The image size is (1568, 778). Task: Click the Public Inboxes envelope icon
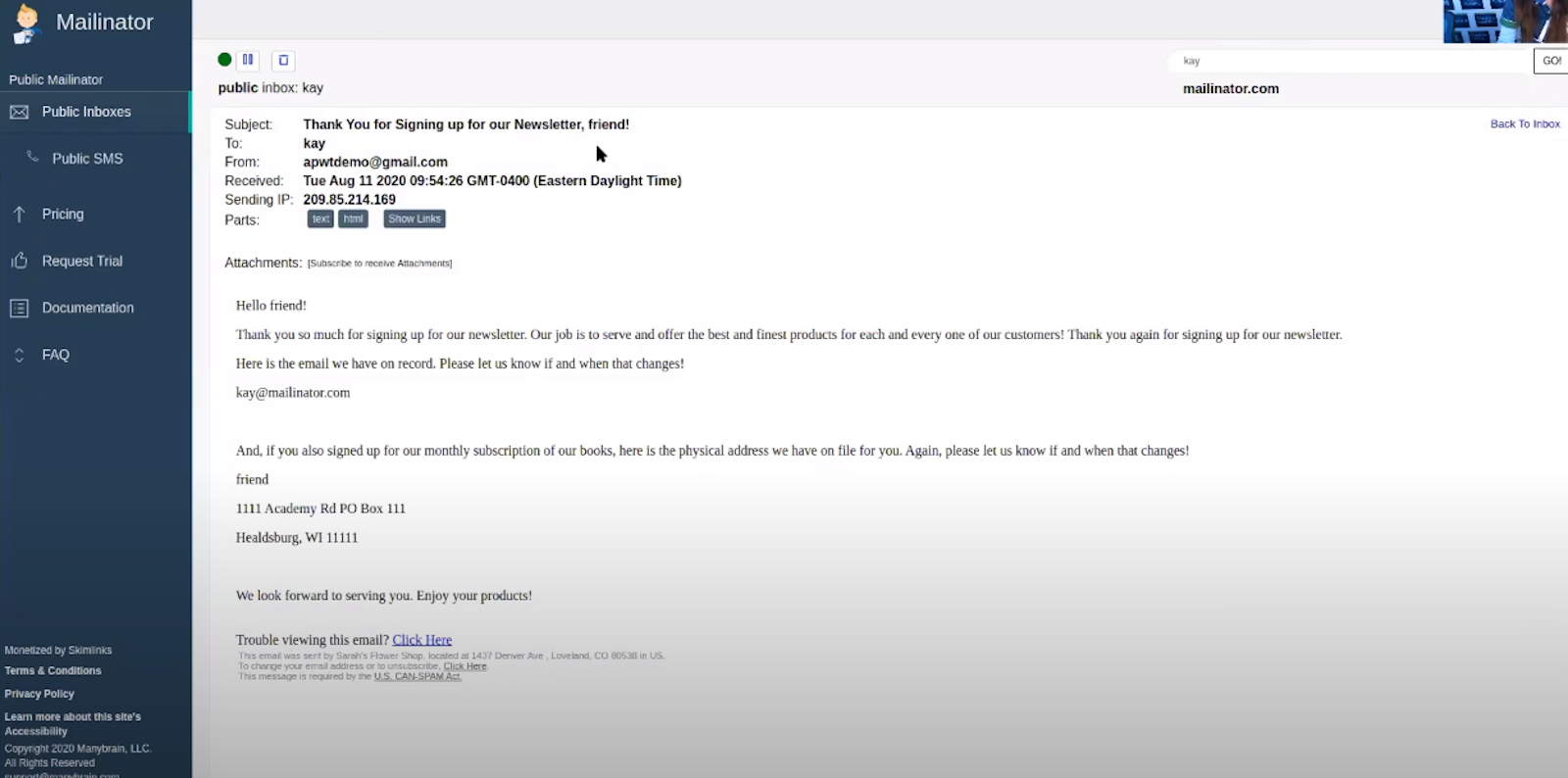pyautogui.click(x=19, y=112)
